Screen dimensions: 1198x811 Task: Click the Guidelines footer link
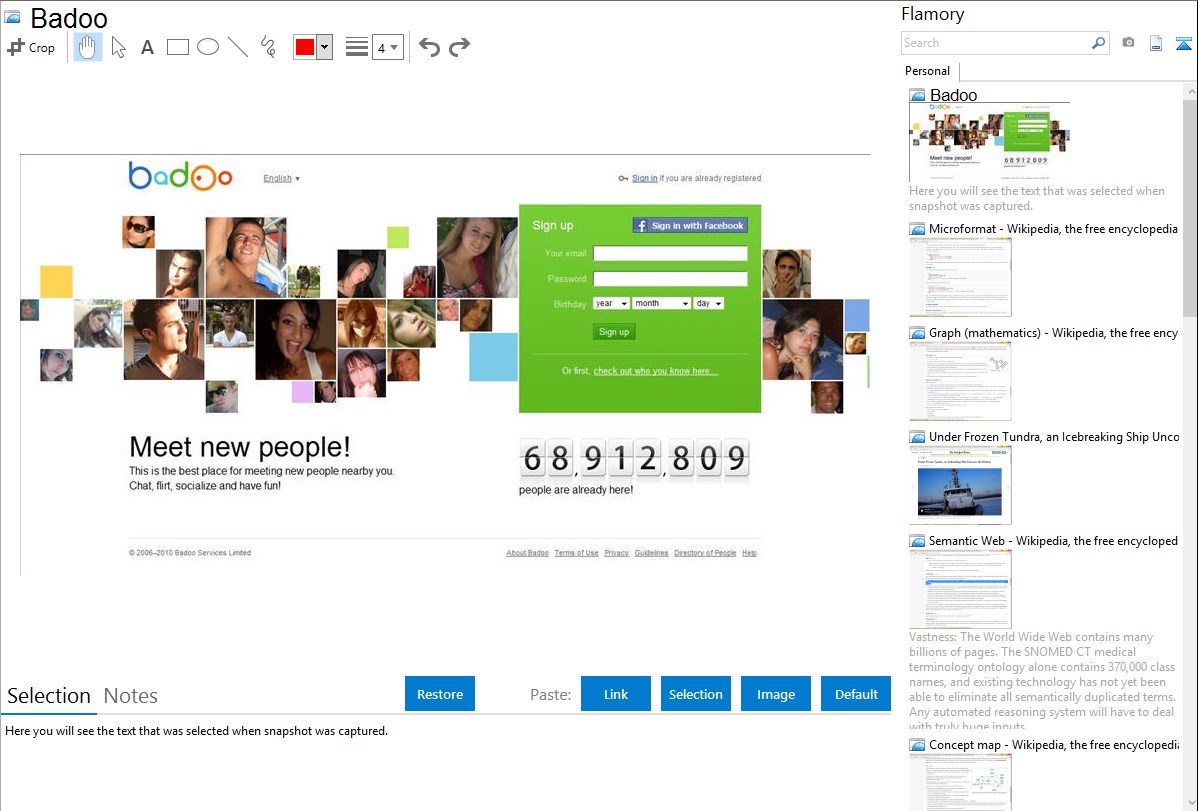pos(651,553)
